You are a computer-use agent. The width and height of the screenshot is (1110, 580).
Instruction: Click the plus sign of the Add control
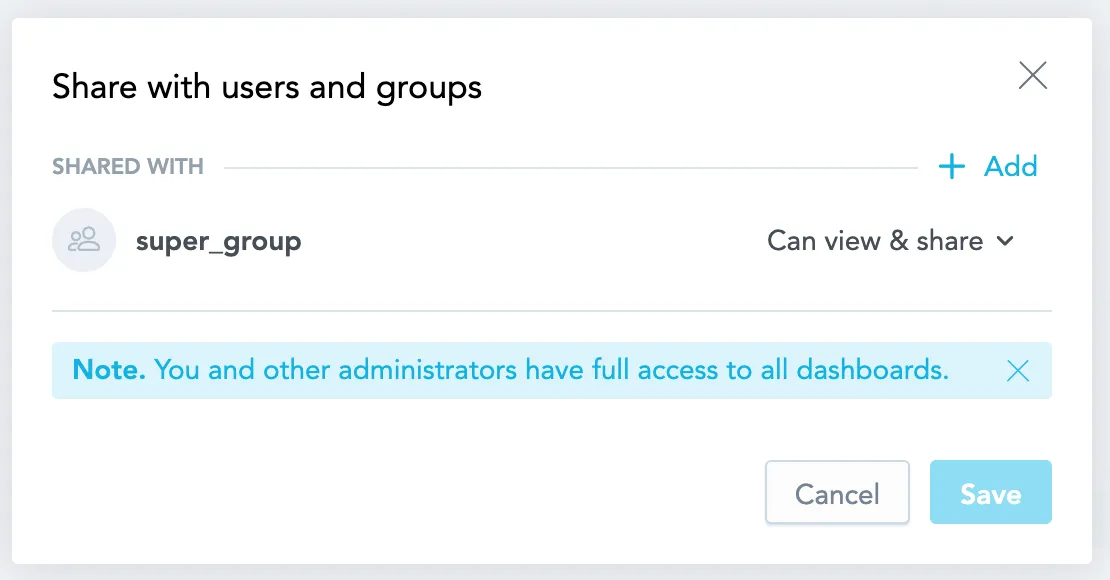pos(951,167)
